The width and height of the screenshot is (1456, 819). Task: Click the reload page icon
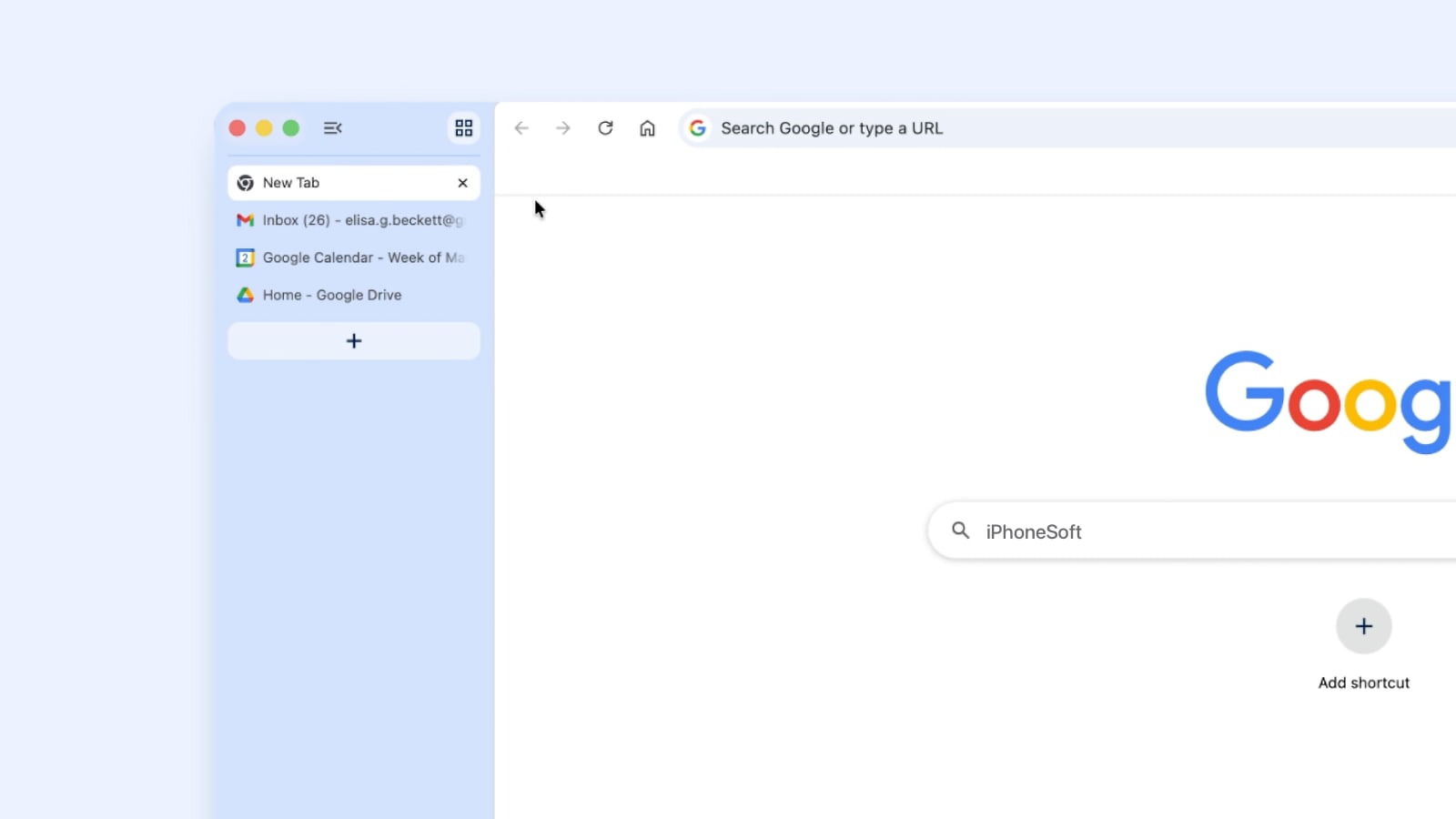tap(605, 127)
